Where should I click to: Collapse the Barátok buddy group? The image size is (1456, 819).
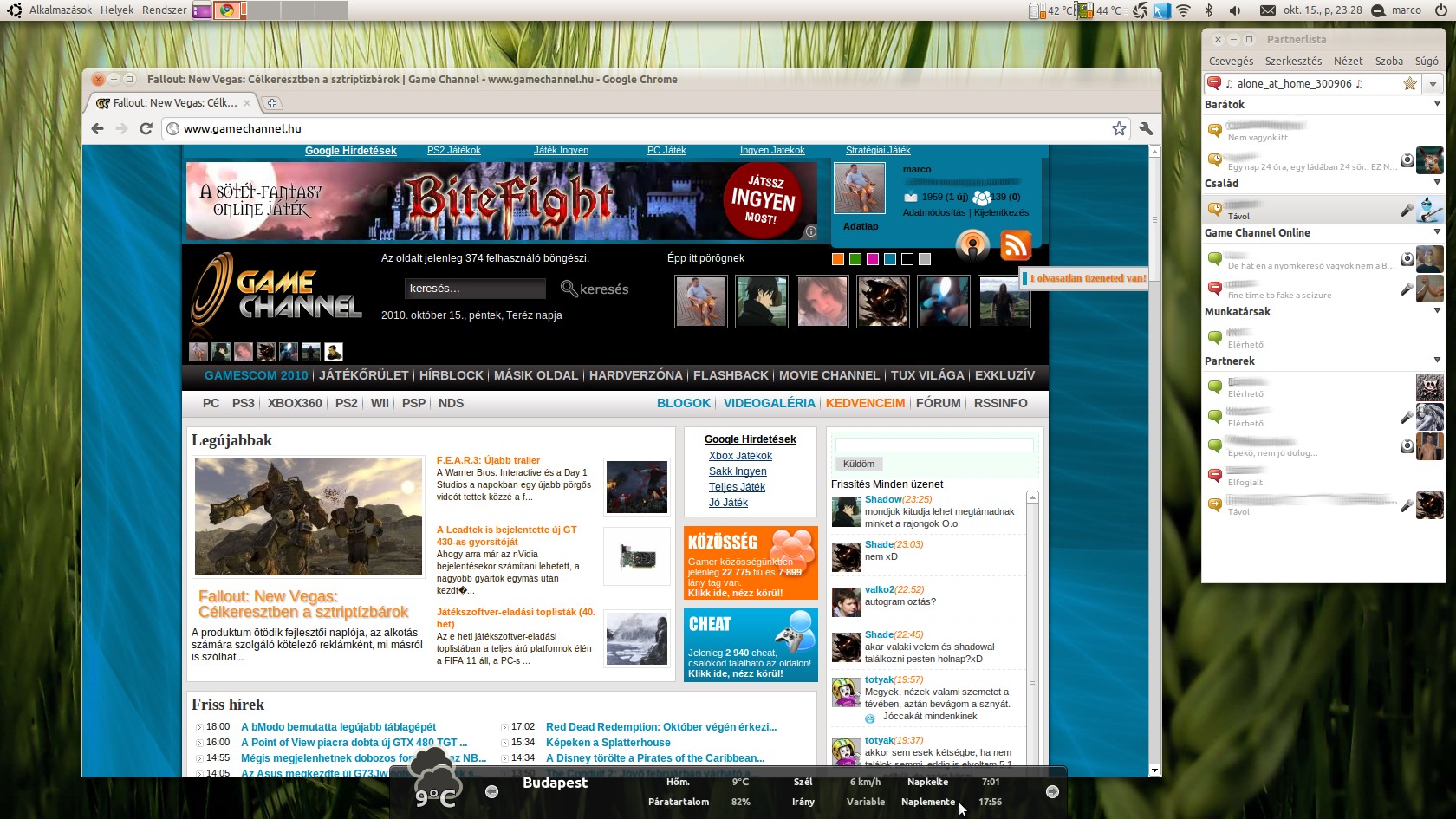pyautogui.click(x=1437, y=104)
